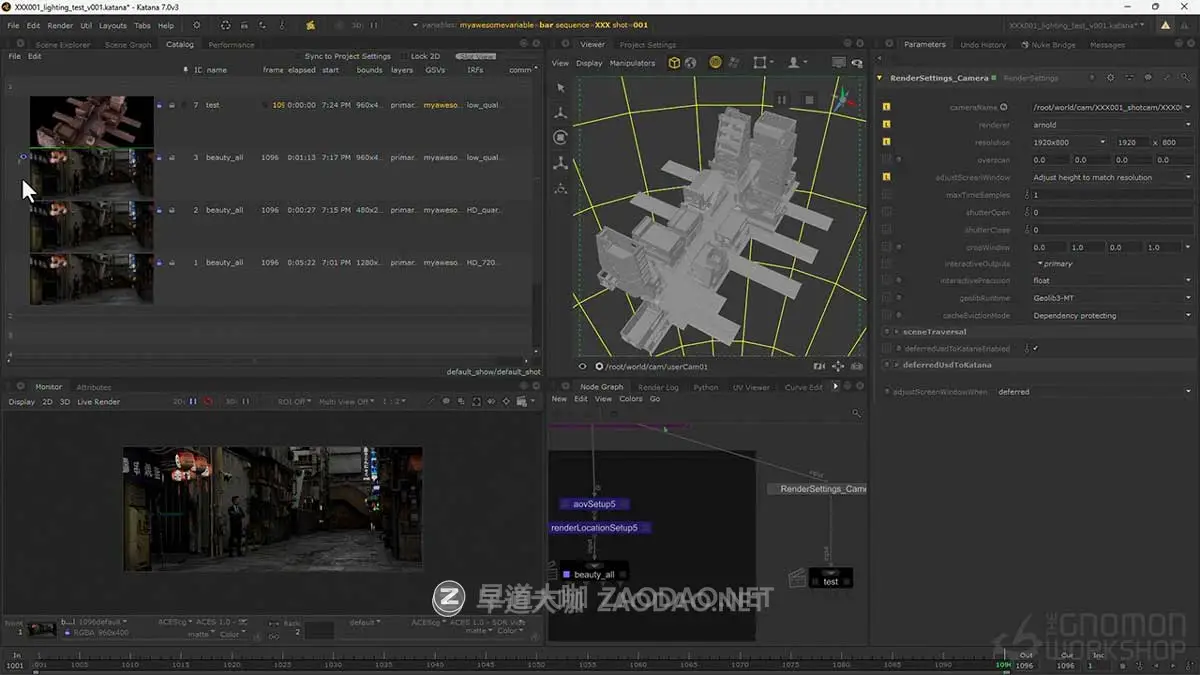Select the arrow selection tool in Viewer
Screen dimensions: 1200x675
click(561, 88)
